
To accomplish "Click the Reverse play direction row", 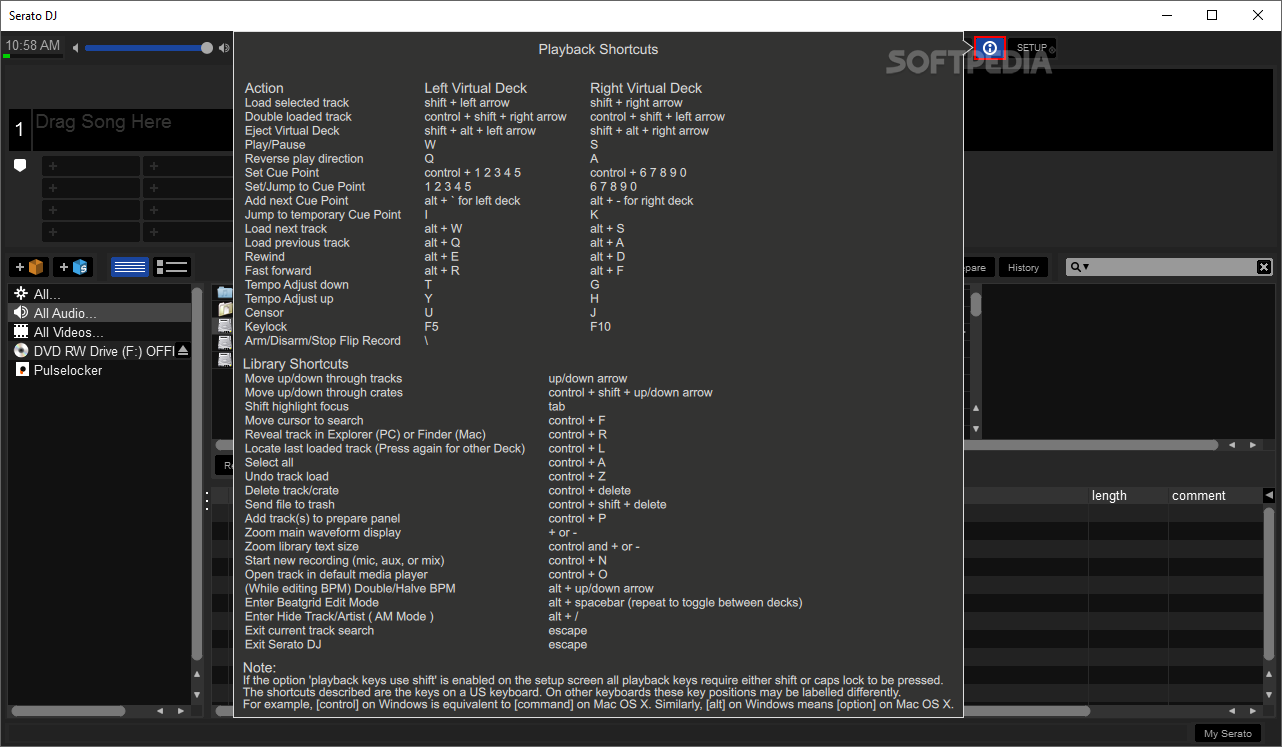I will click(421, 158).
